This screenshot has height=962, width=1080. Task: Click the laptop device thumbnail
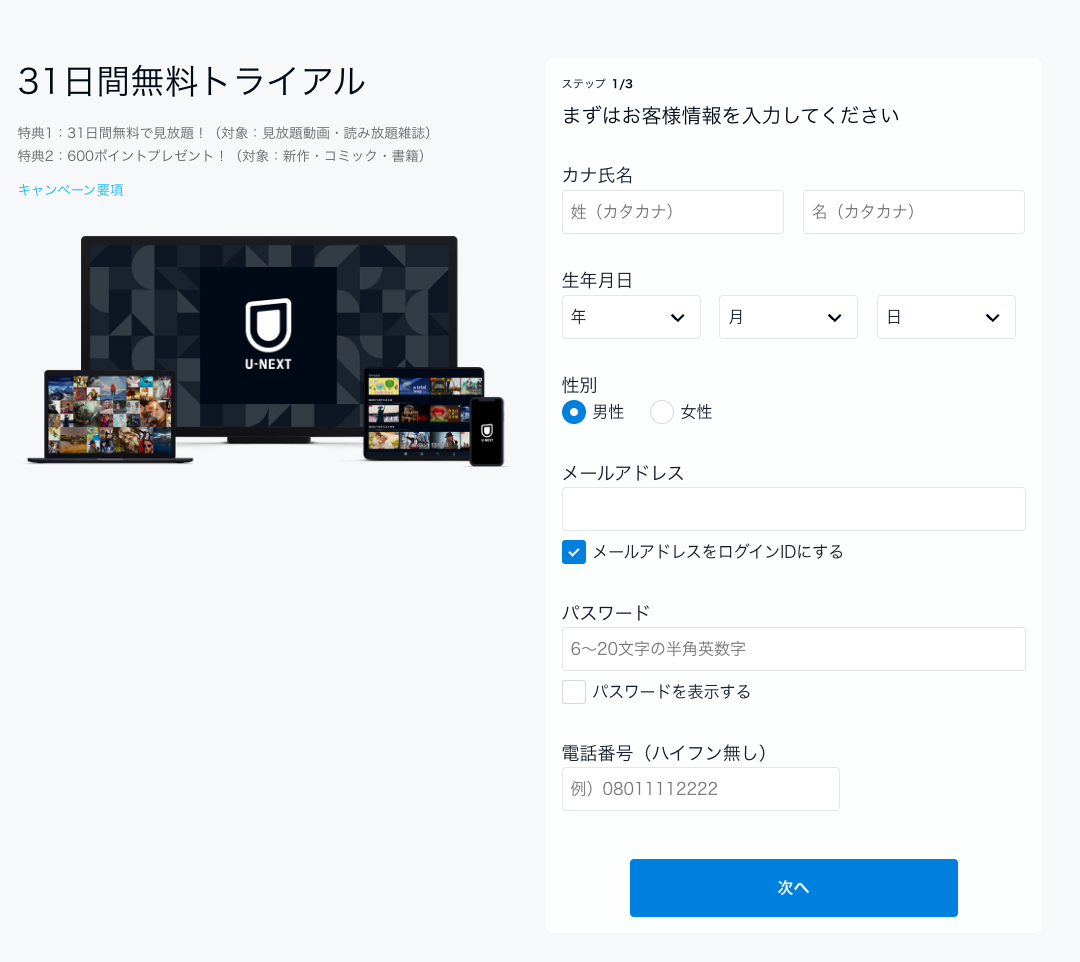click(110, 417)
